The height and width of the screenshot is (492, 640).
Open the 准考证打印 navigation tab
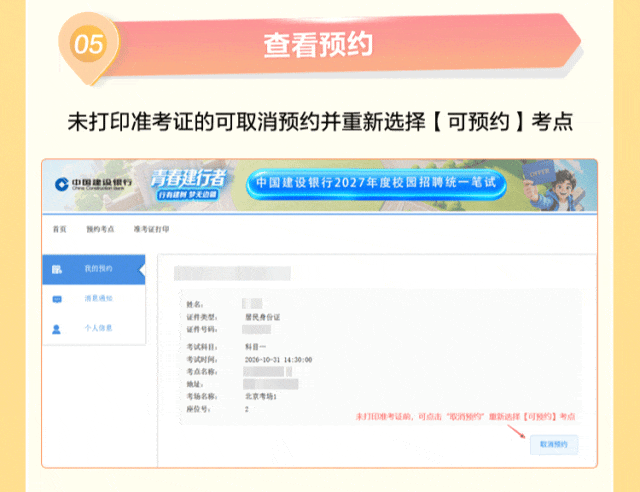point(151,229)
